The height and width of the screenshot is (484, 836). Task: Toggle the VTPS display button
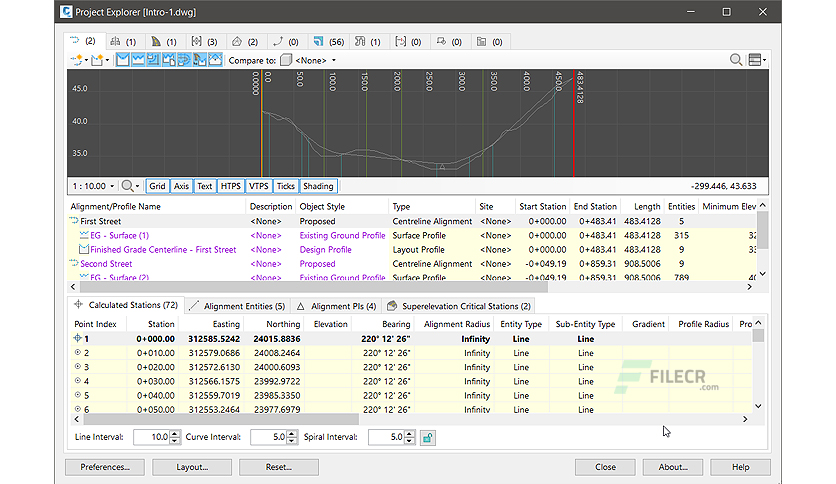pos(259,186)
